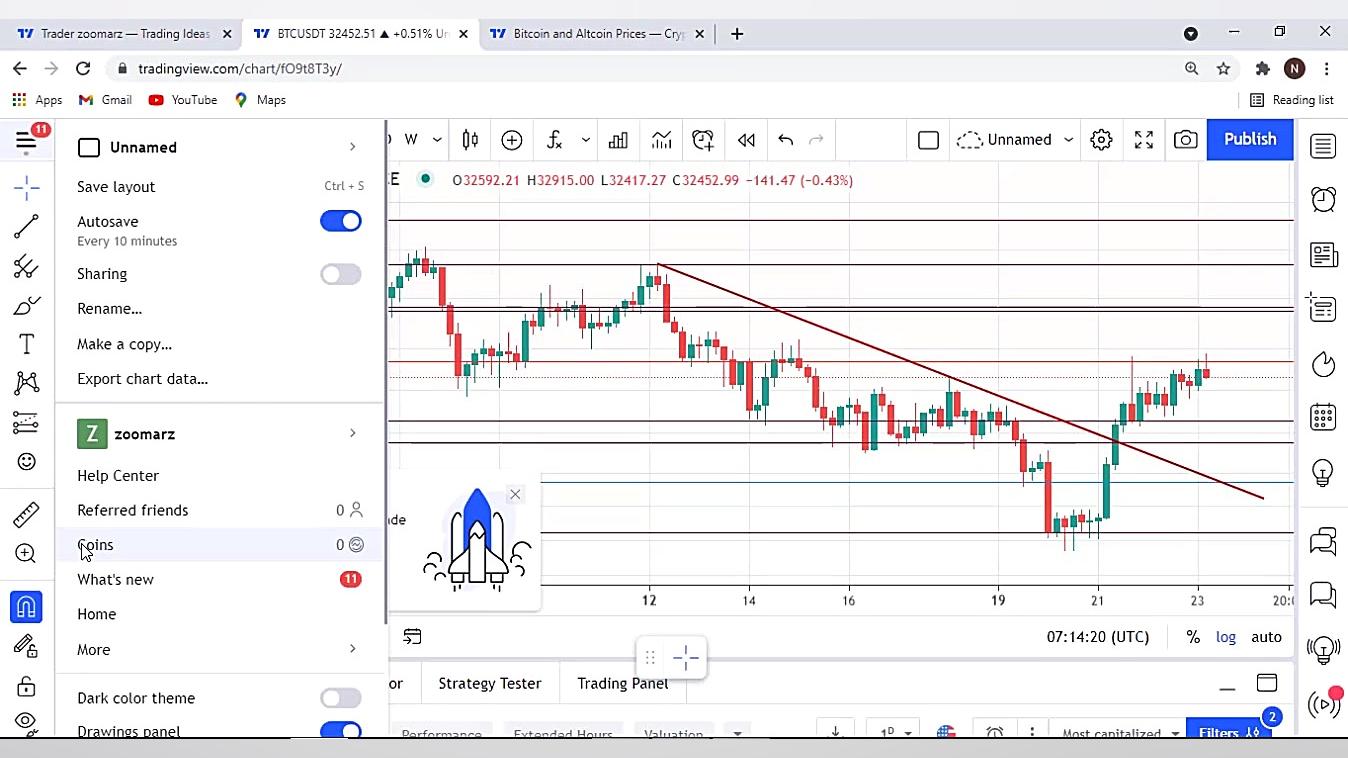Open the hotlists flame icon
1348x758 pixels.
[x=1323, y=364]
